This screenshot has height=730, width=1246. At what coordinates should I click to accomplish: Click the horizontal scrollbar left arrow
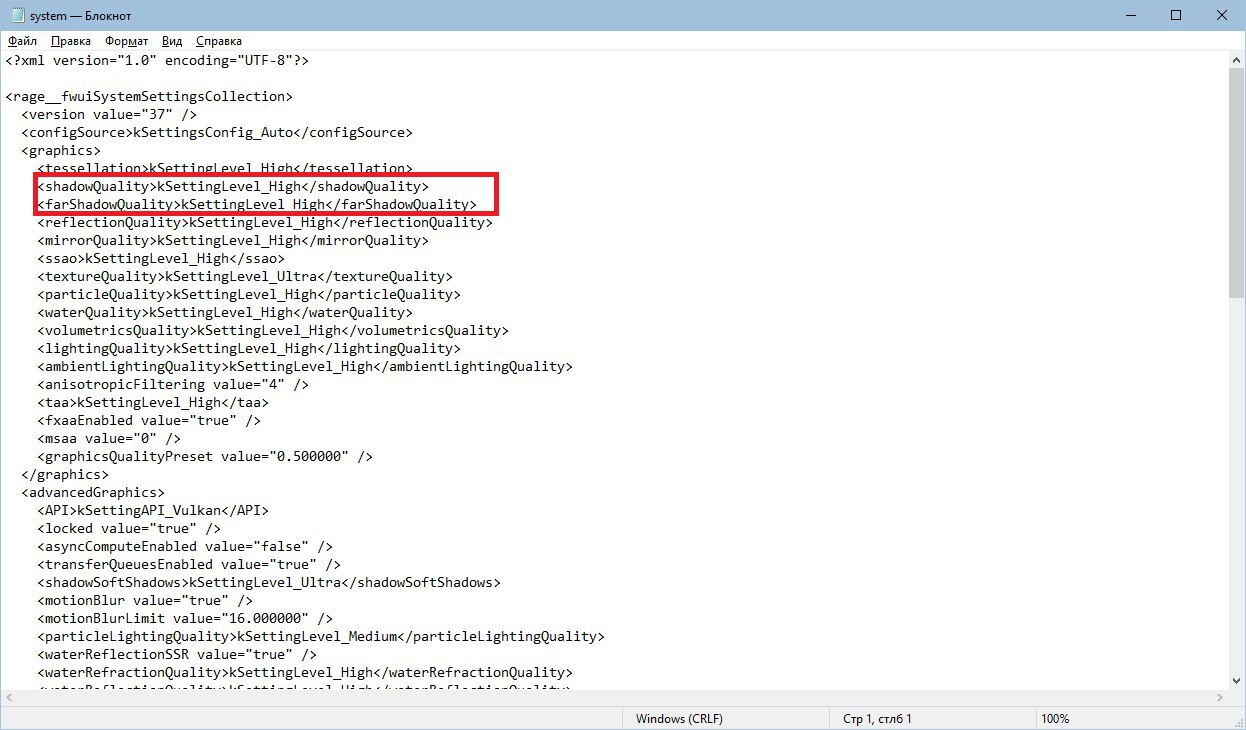point(9,697)
